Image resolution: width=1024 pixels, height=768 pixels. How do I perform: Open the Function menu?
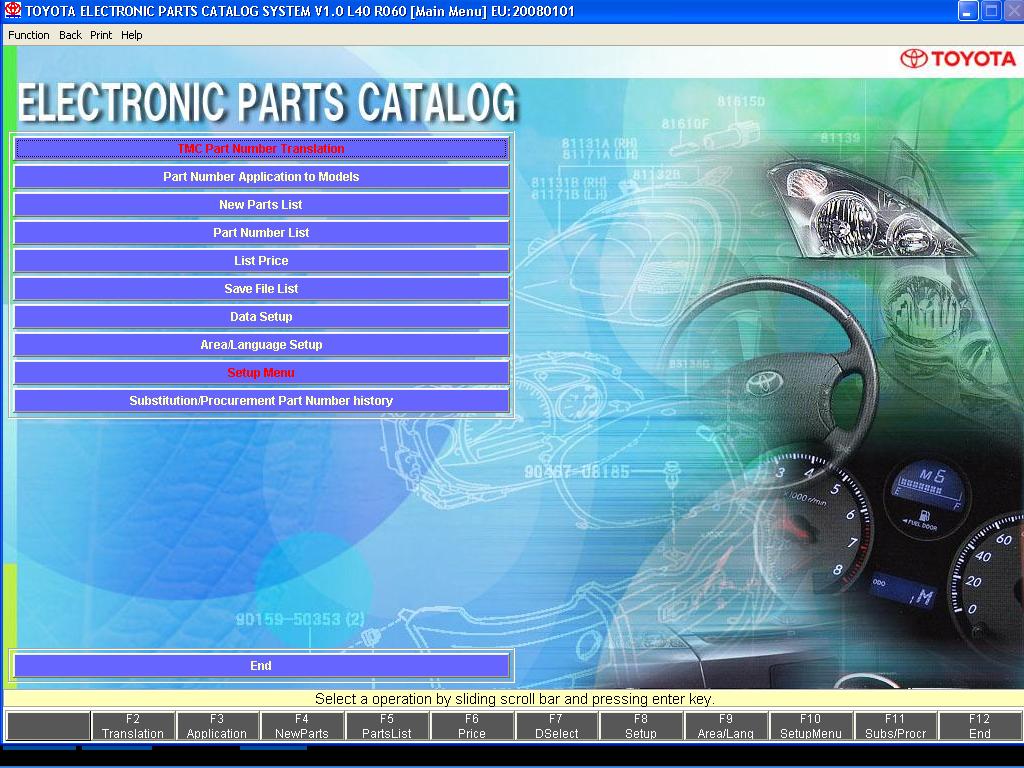click(x=29, y=35)
